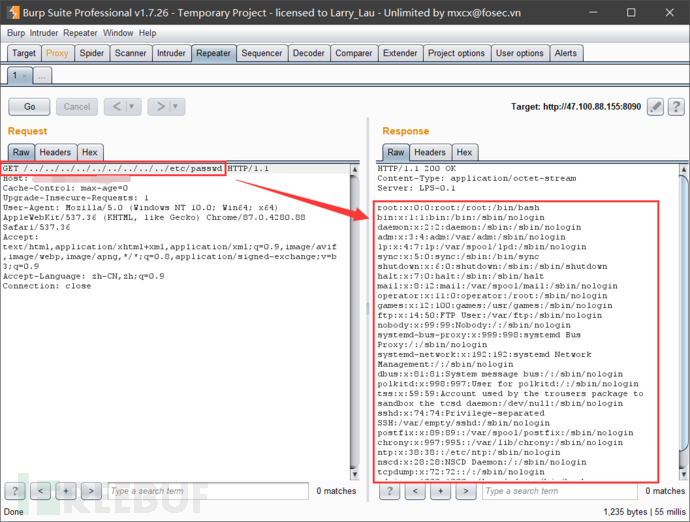The image size is (690, 522).
Task: Click response search help ? button
Action: click(389, 491)
